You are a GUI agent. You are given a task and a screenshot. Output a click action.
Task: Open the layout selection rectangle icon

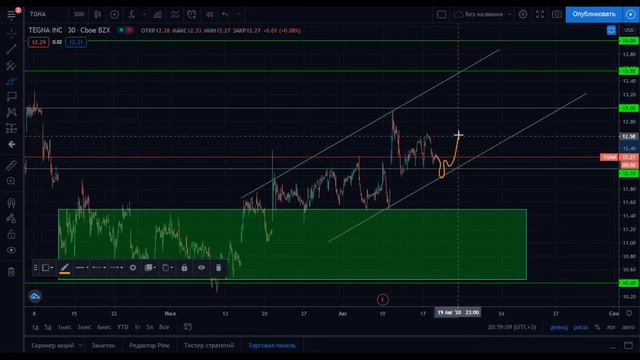441,14
